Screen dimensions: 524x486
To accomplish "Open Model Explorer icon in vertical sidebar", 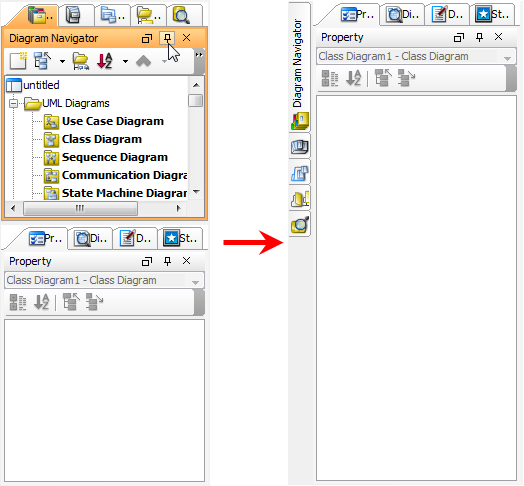I will pyautogui.click(x=300, y=146).
